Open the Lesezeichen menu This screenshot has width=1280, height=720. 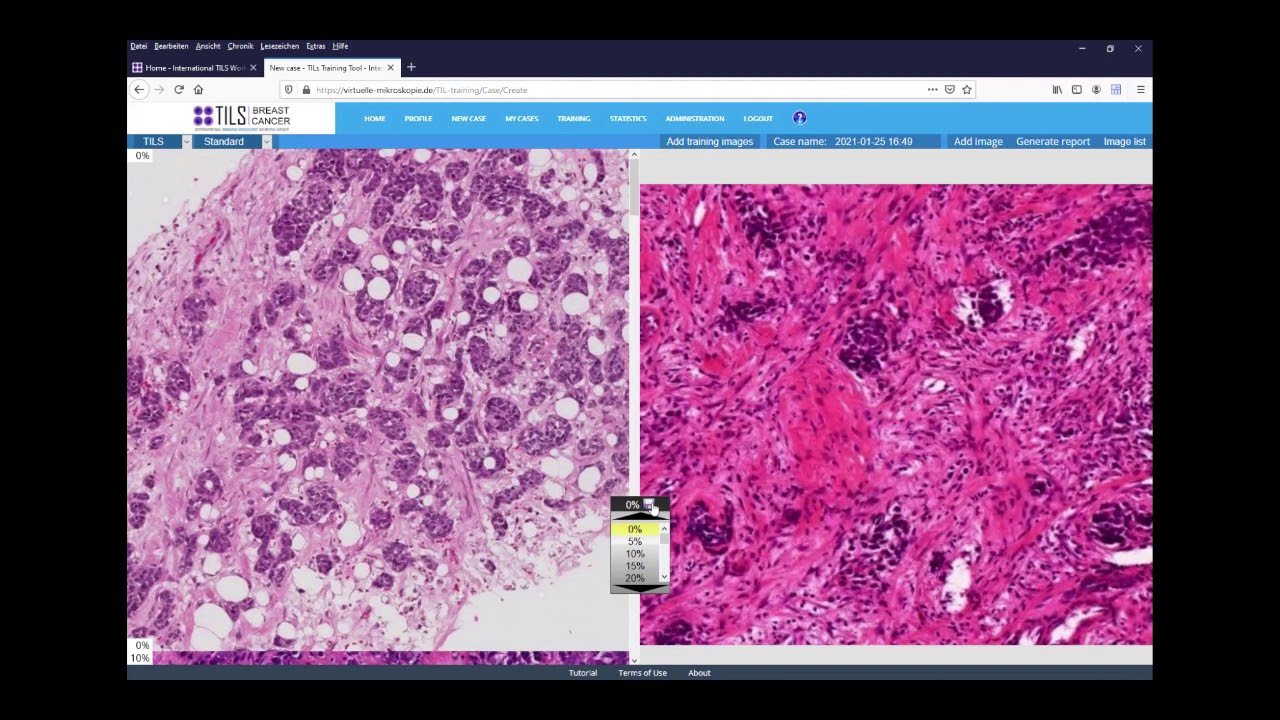click(280, 46)
